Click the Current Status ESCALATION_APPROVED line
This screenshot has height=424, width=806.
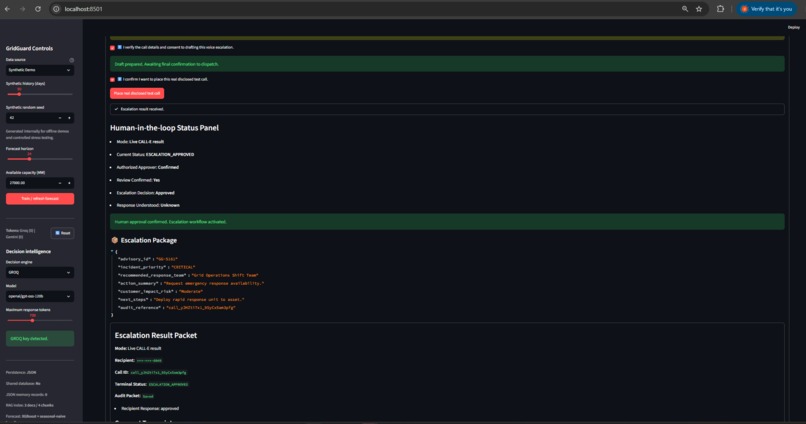tap(155, 154)
